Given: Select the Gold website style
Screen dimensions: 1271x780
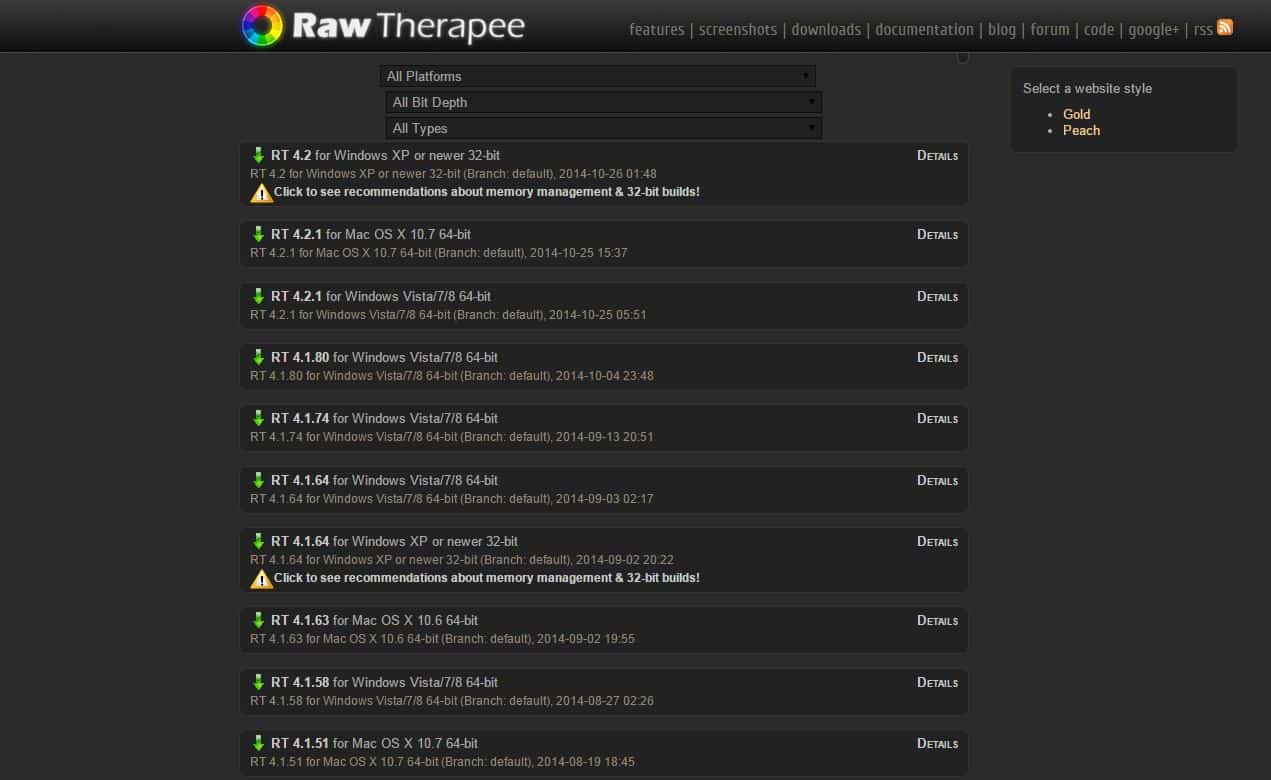Looking at the screenshot, I should 1076,114.
